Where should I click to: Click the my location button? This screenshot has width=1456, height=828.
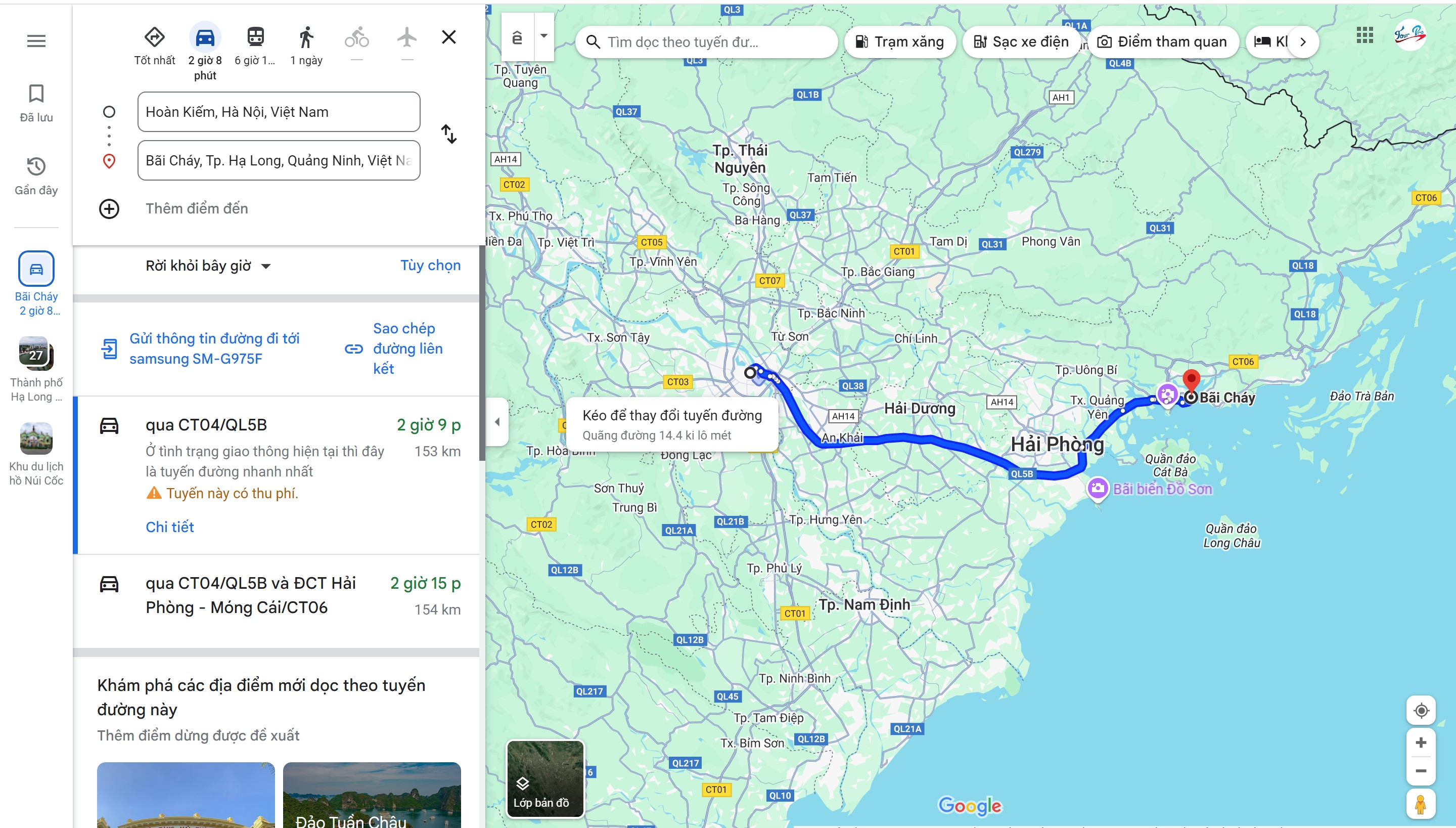(x=1421, y=710)
